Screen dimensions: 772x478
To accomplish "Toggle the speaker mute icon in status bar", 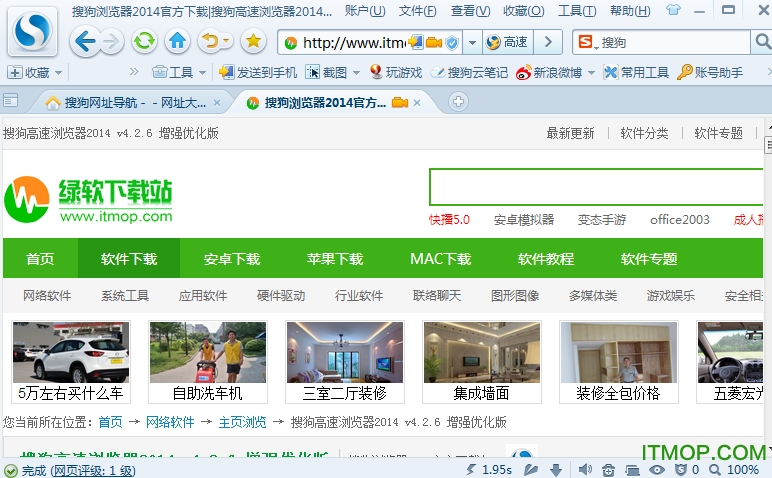I will [x=585, y=470].
